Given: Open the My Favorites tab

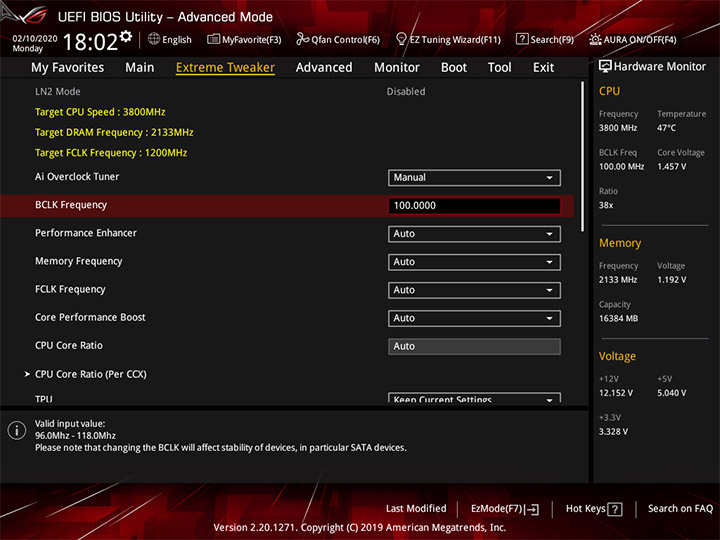Looking at the screenshot, I should tap(68, 68).
